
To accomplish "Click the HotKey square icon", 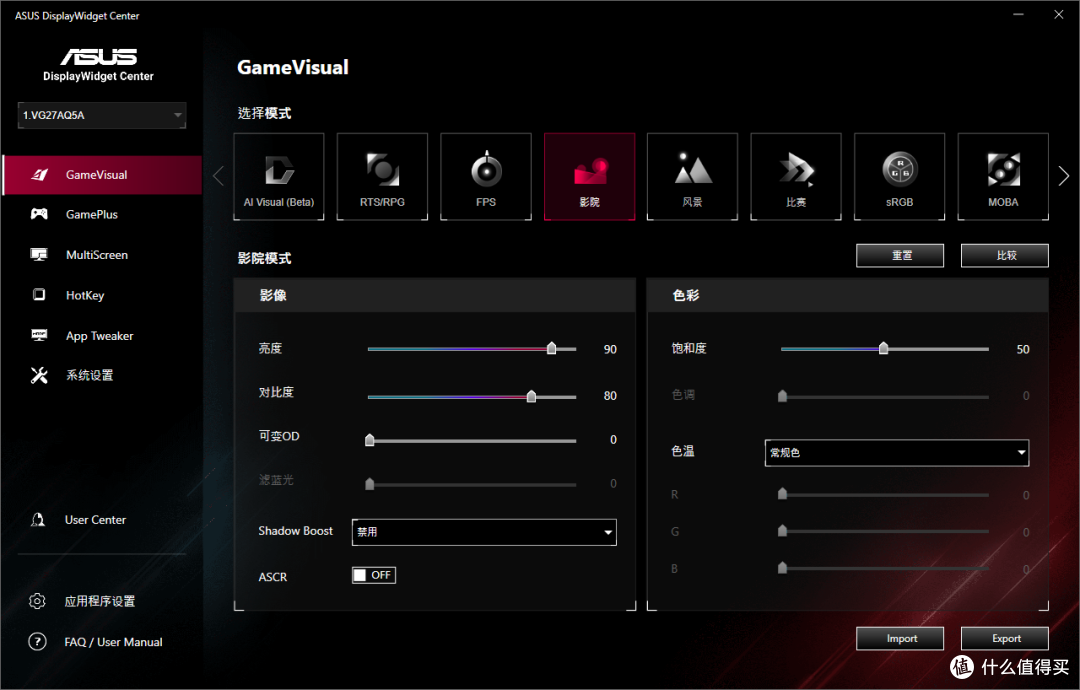I will pos(39,295).
